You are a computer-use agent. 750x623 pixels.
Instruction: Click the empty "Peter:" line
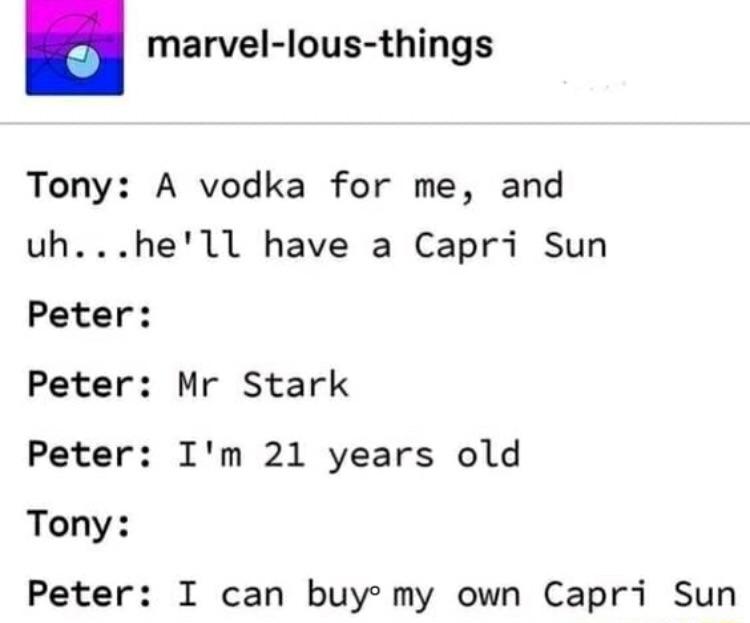pos(88,317)
